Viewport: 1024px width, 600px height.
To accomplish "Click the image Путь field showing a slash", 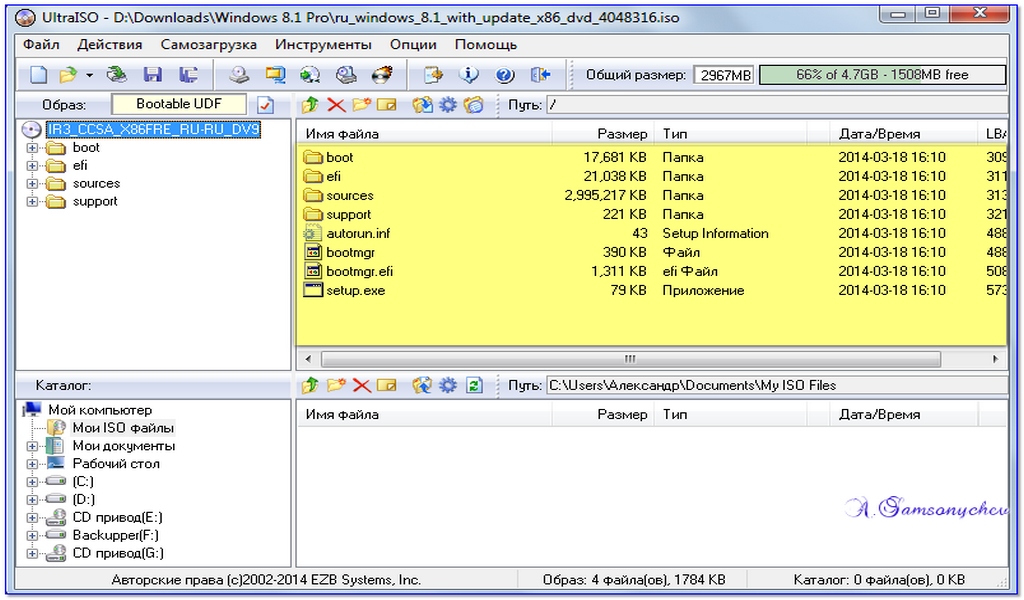I will [x=777, y=104].
